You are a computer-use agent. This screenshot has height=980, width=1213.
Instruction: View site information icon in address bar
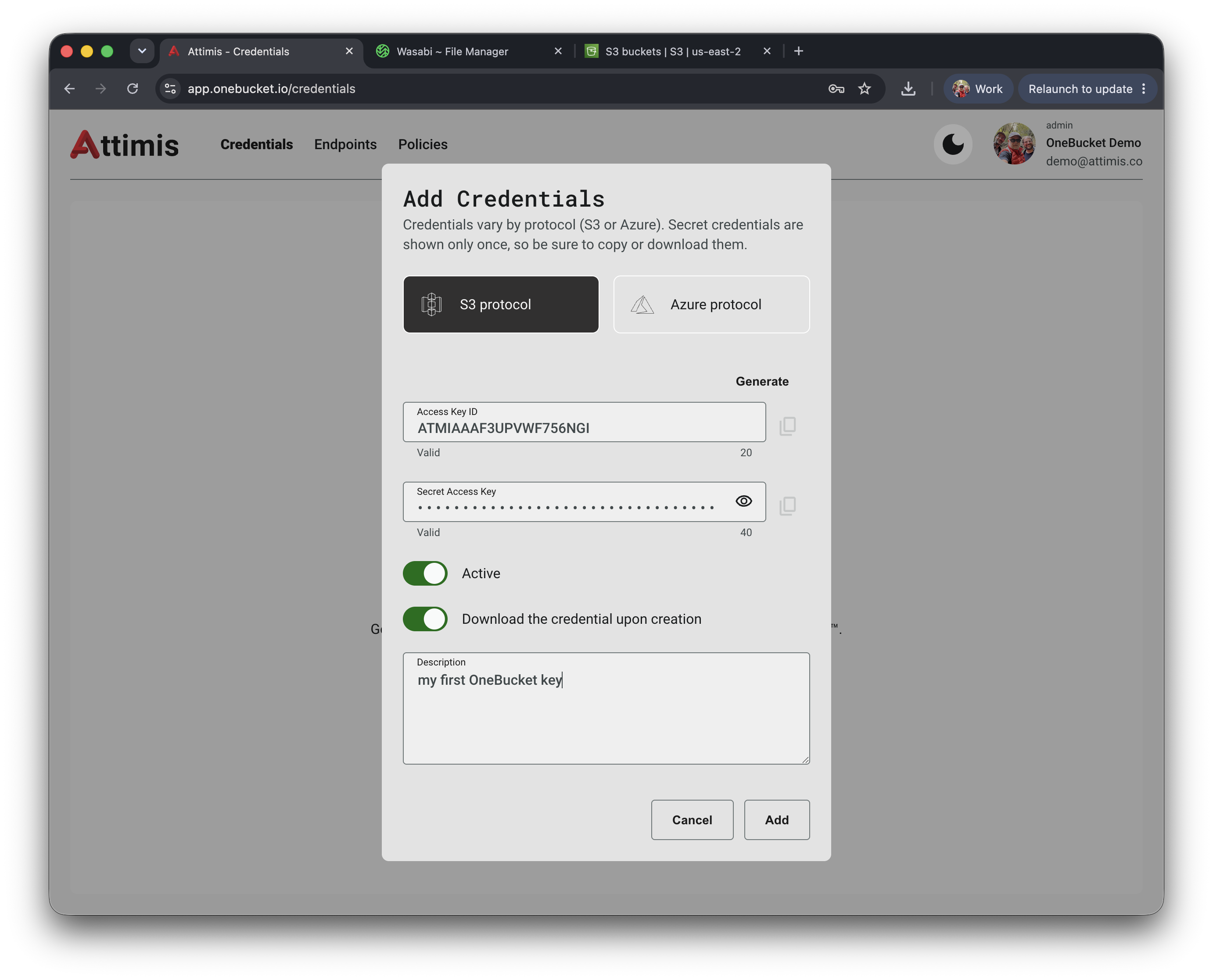(x=171, y=89)
